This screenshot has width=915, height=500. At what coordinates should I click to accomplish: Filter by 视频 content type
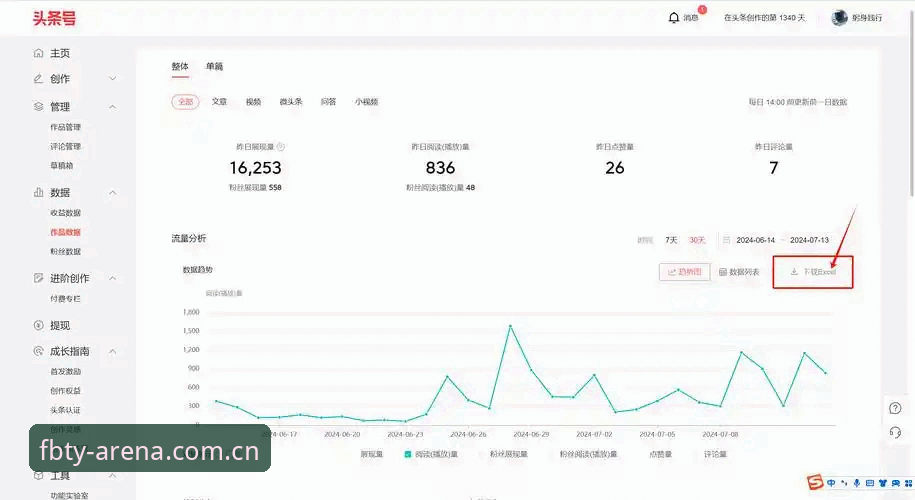pyautogui.click(x=253, y=102)
